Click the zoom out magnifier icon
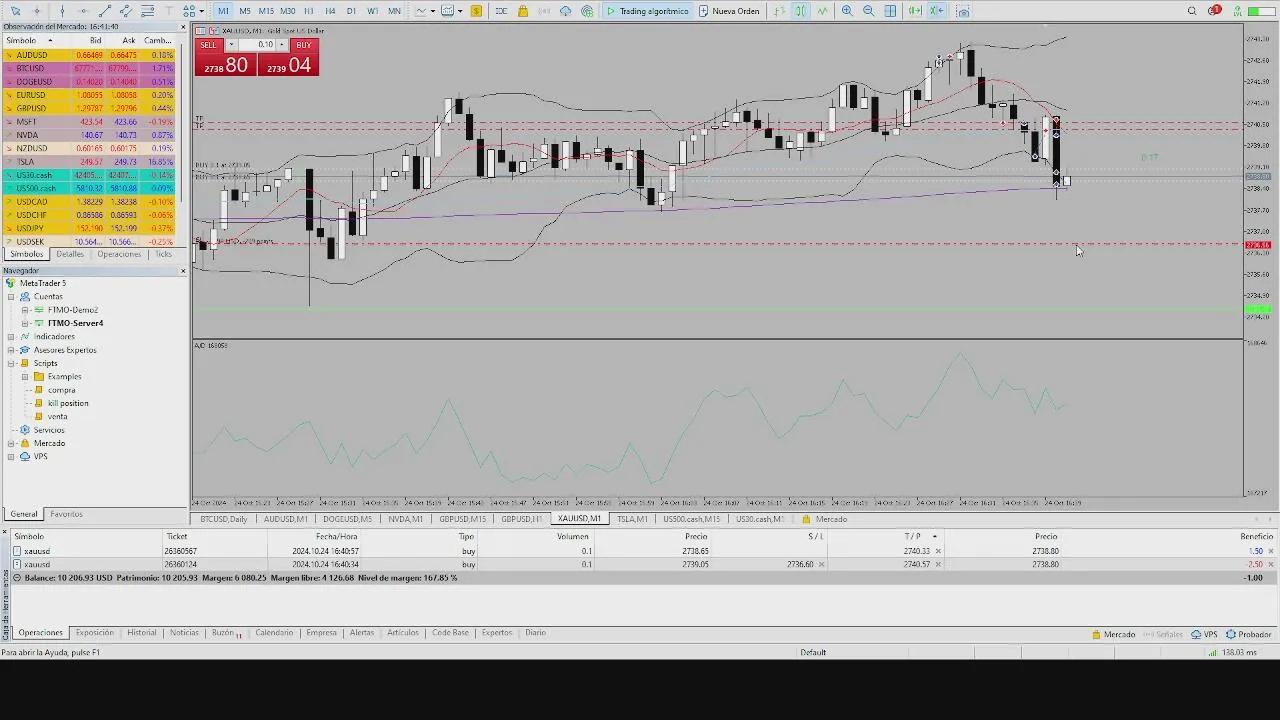The image size is (1280, 720). (x=868, y=11)
